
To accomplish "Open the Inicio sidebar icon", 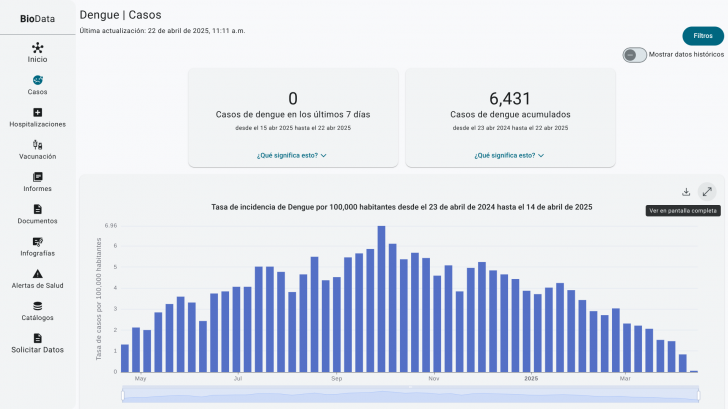I will 37,47.
